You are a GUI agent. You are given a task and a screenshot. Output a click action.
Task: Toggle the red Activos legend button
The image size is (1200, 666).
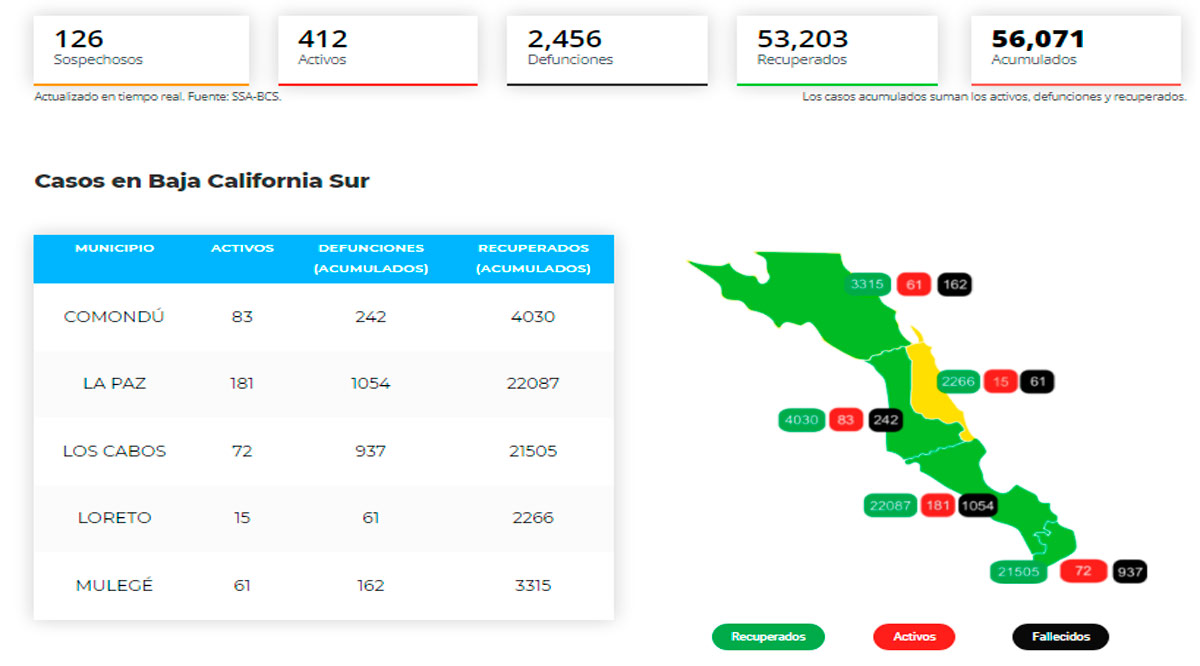tap(914, 637)
